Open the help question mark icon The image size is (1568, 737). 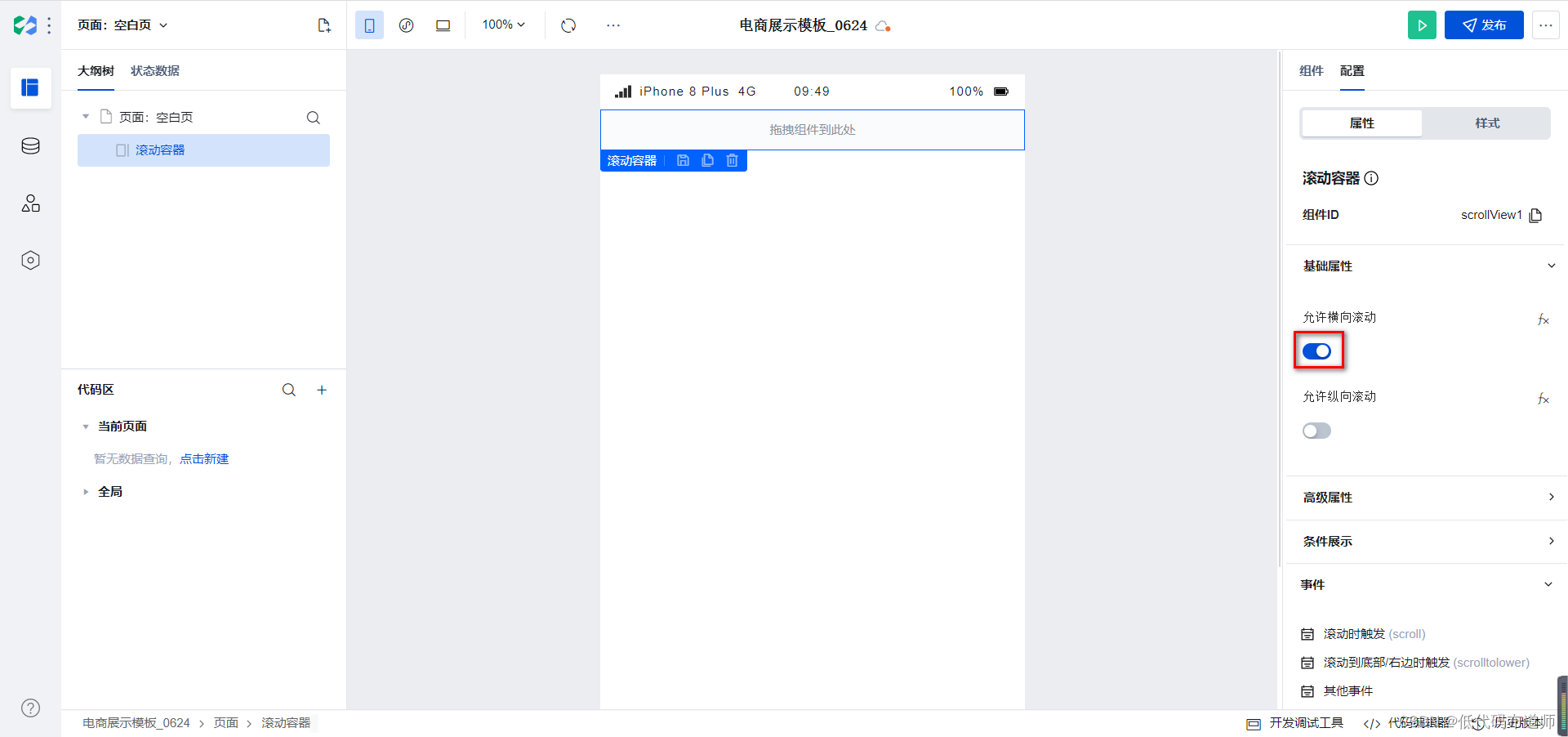pos(31,708)
